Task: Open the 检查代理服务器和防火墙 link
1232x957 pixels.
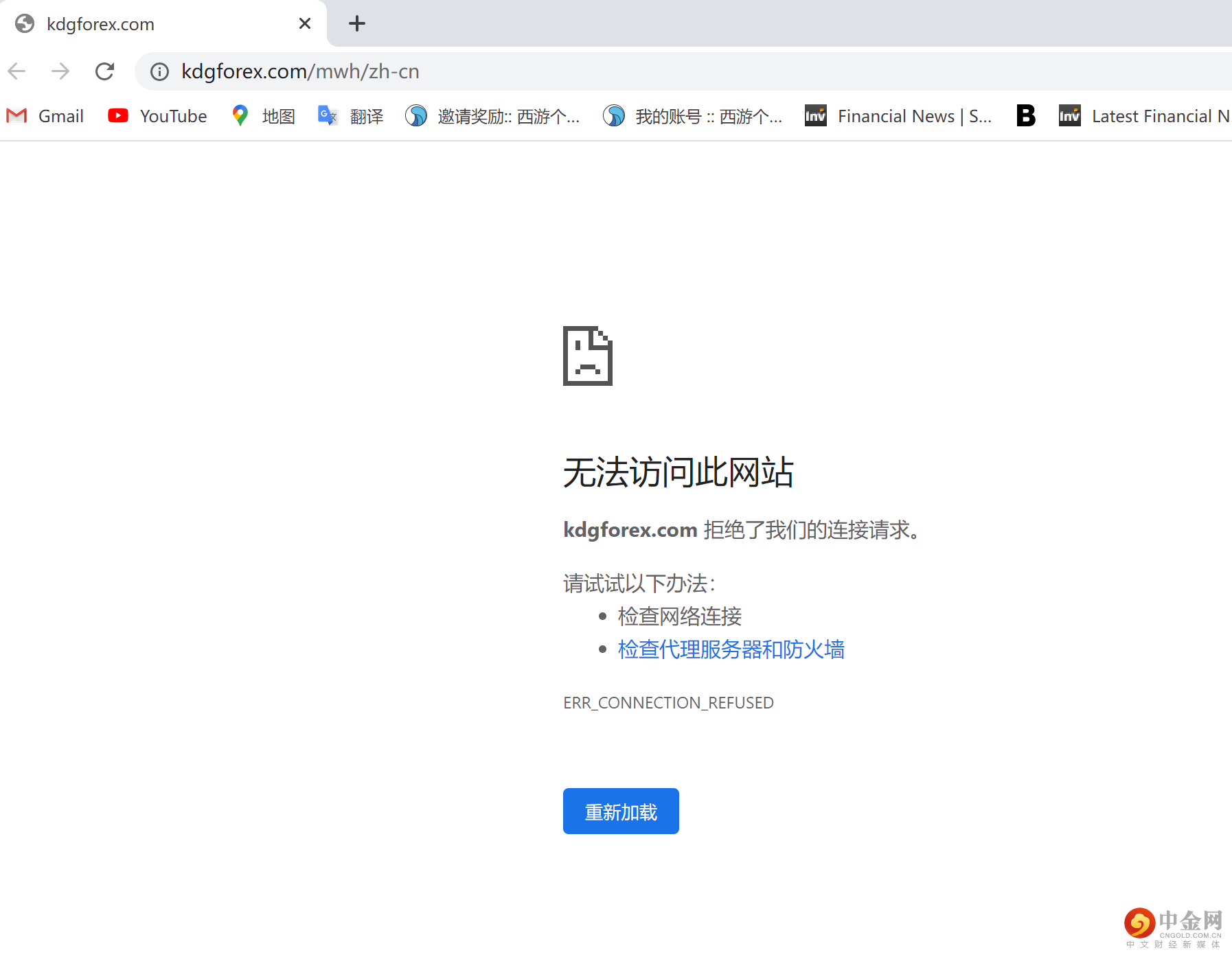Action: click(731, 649)
